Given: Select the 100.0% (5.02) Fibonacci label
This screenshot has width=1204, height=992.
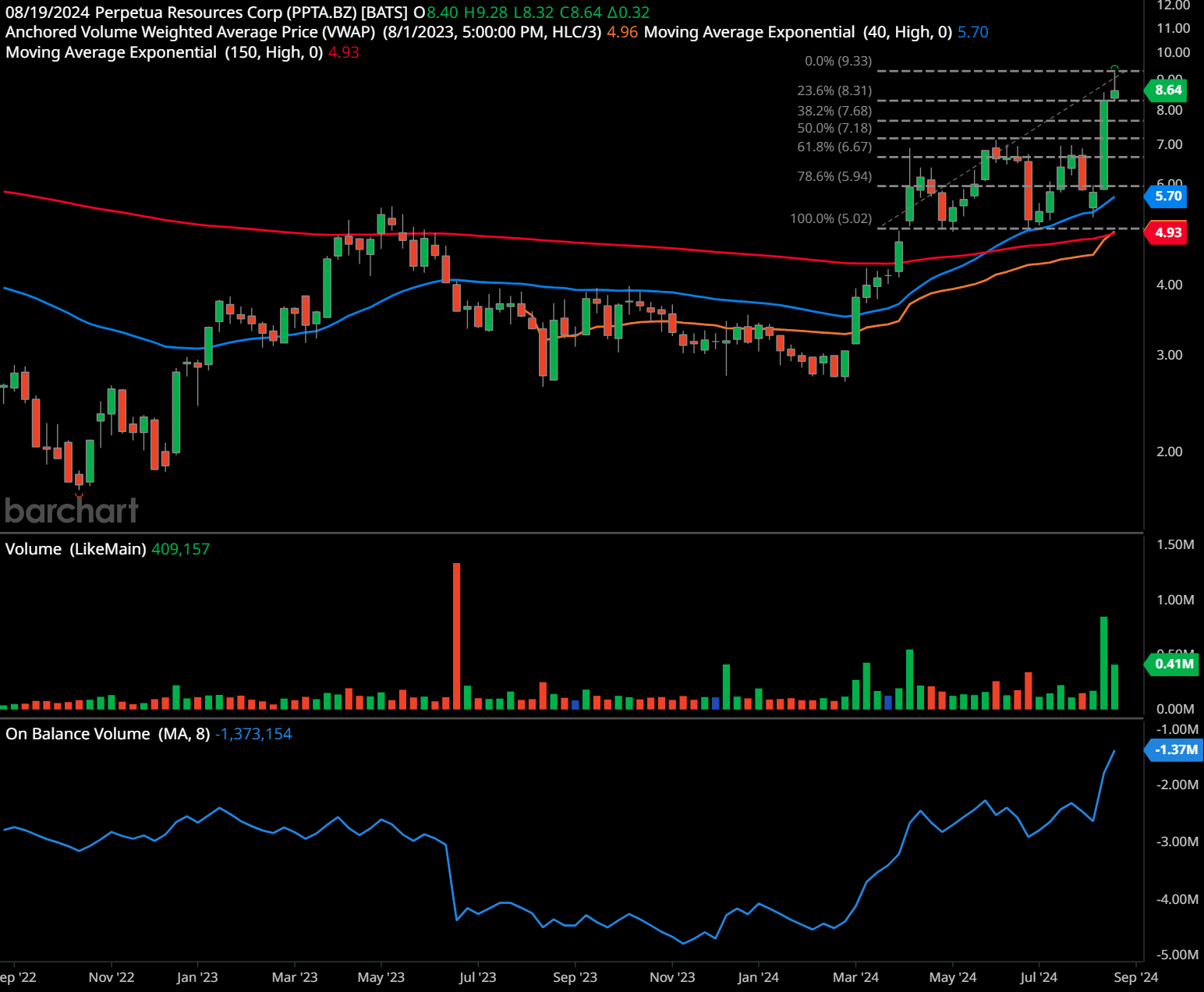Looking at the screenshot, I should click(831, 218).
